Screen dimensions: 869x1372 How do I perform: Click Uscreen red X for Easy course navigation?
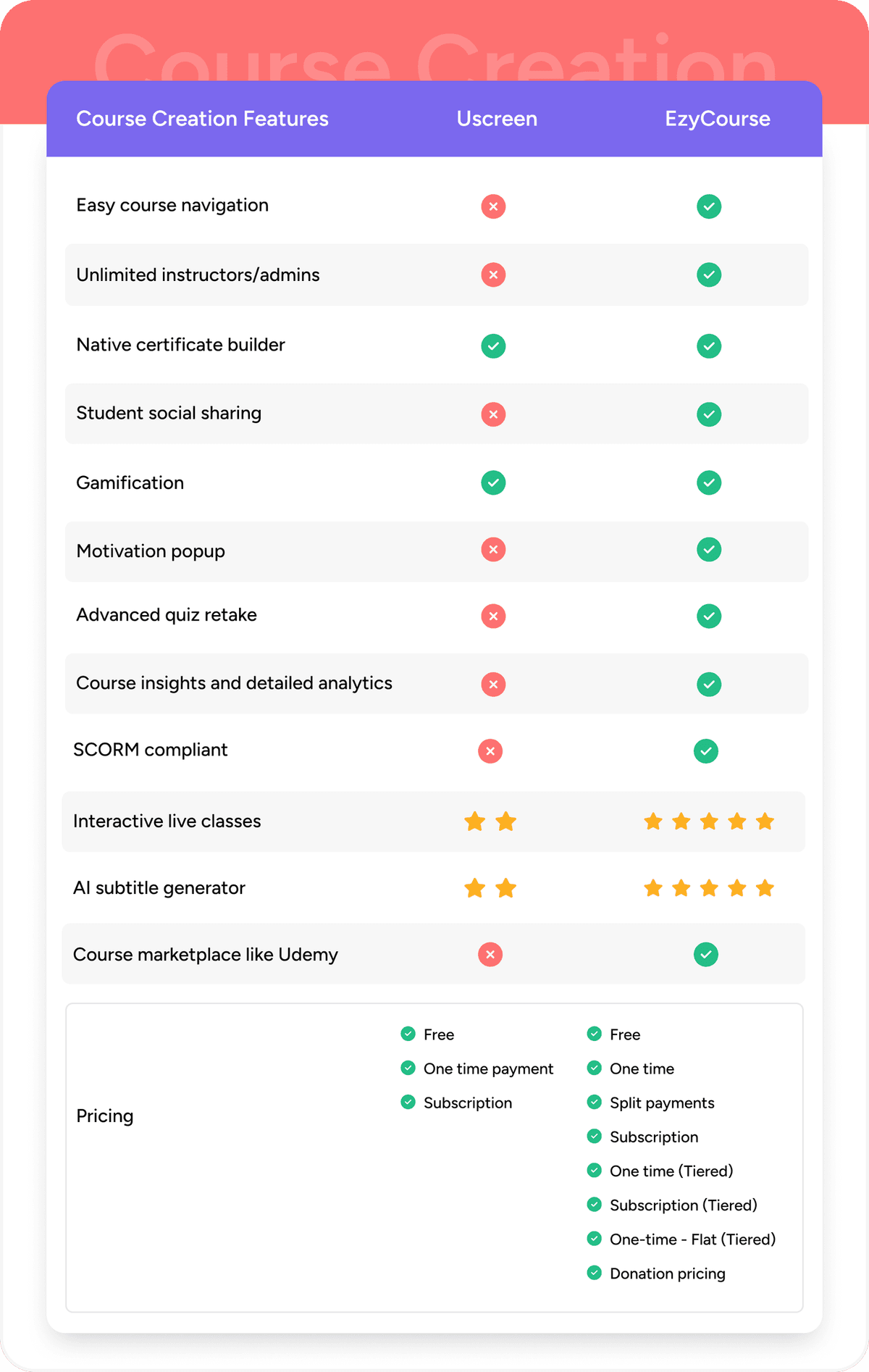(493, 206)
